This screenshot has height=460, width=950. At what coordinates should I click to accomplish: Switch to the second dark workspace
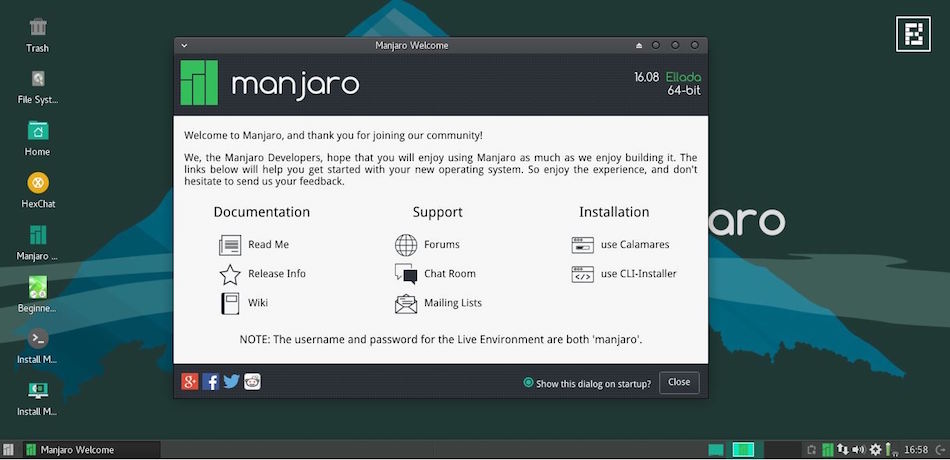point(782,449)
